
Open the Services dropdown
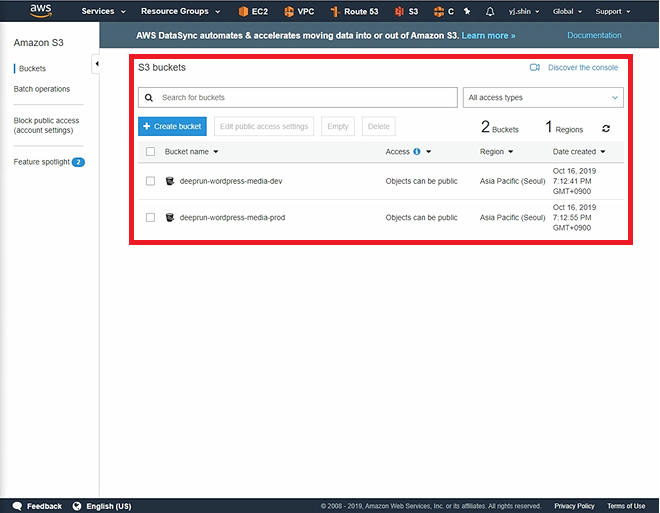click(x=104, y=11)
